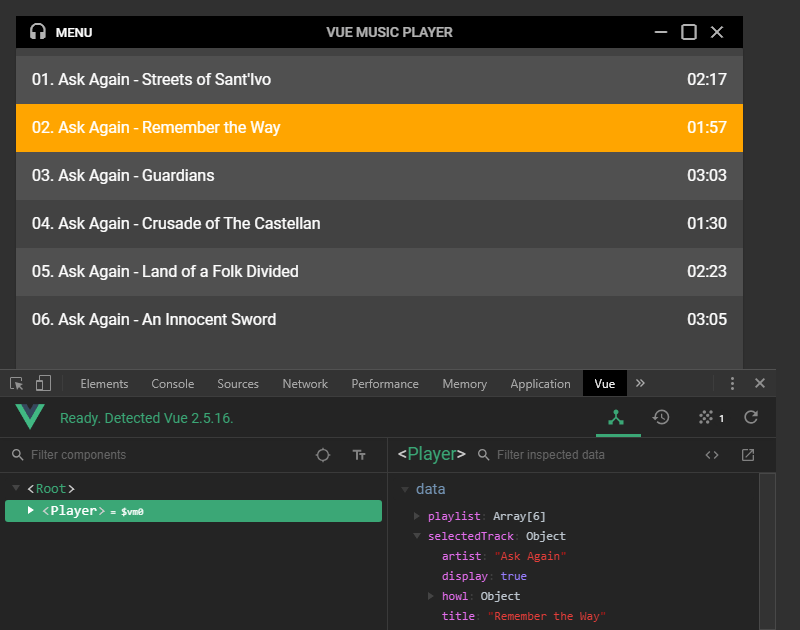This screenshot has height=630, width=800.
Task: Activate the DevTools inspect element picker icon
Action: pos(16,384)
